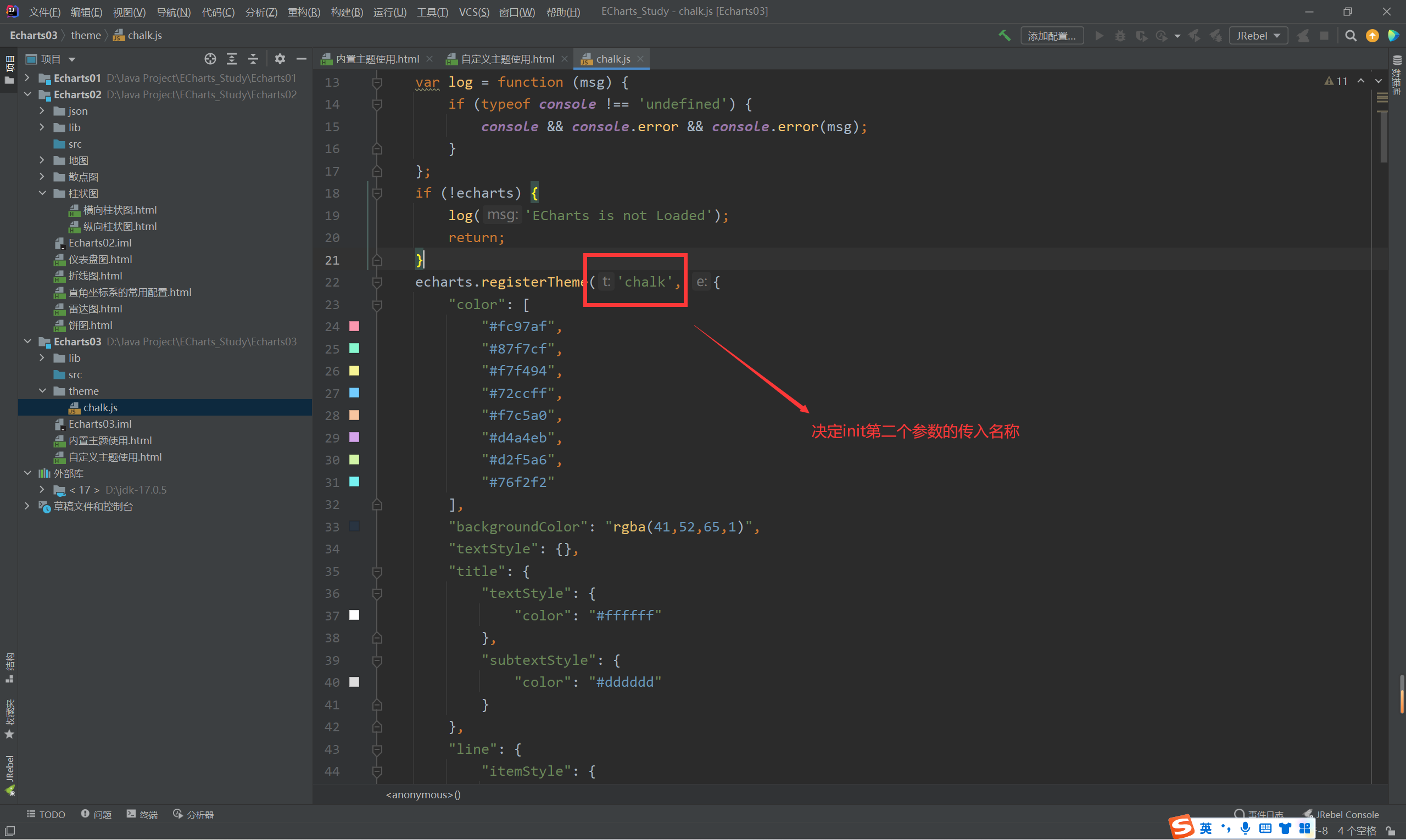
Task: Open the 终端 tool window
Action: pyautogui.click(x=142, y=814)
